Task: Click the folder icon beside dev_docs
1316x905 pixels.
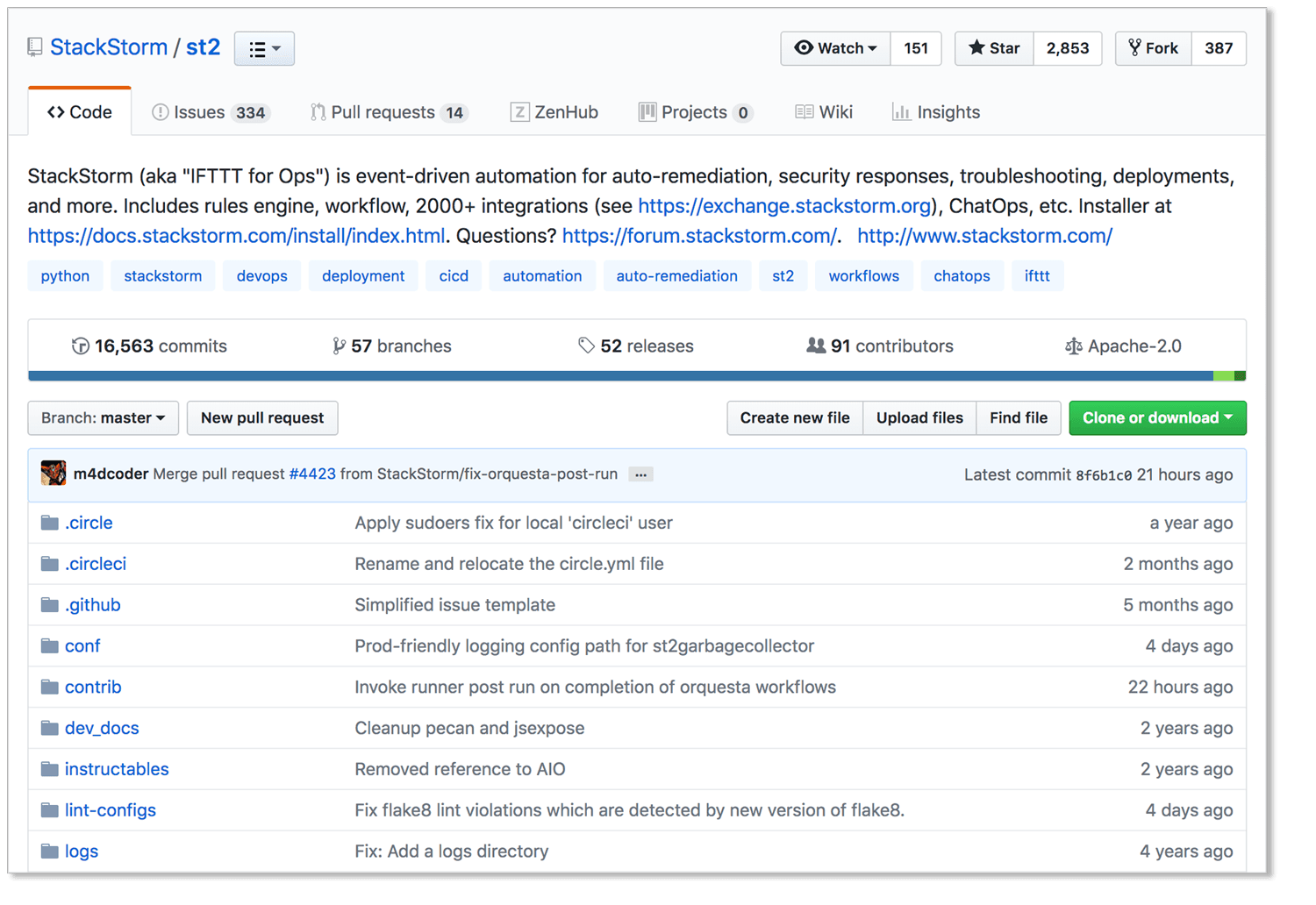Action: (50, 729)
